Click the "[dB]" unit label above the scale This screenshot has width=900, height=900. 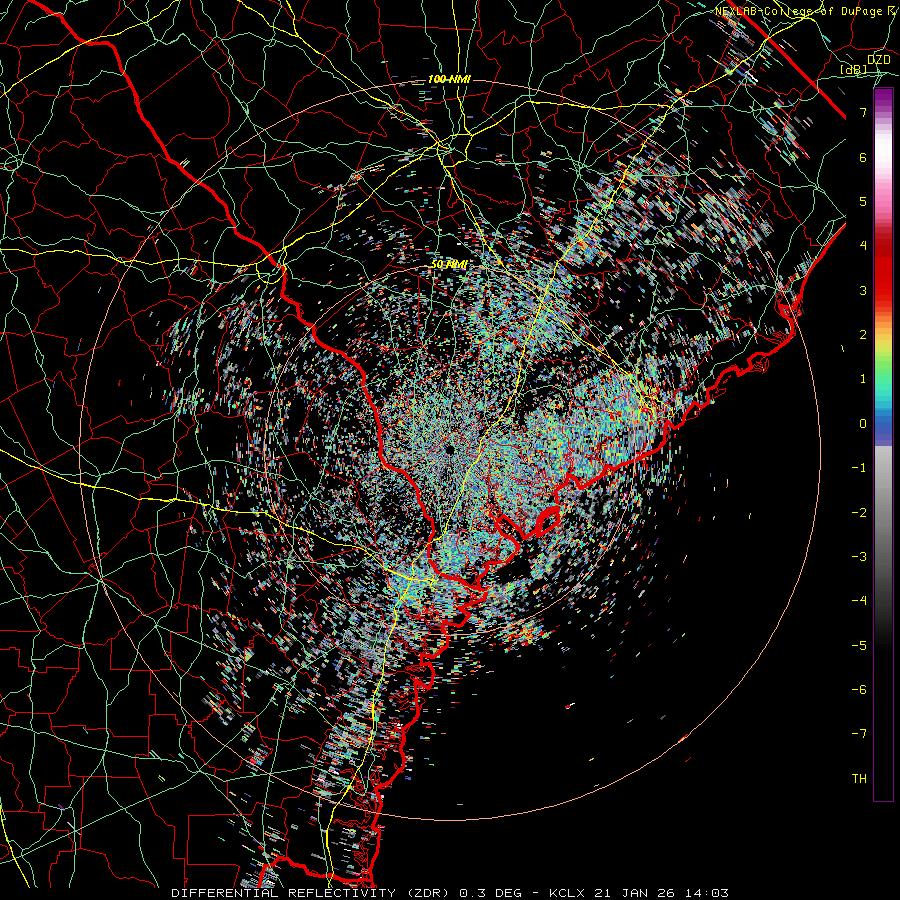(x=854, y=70)
